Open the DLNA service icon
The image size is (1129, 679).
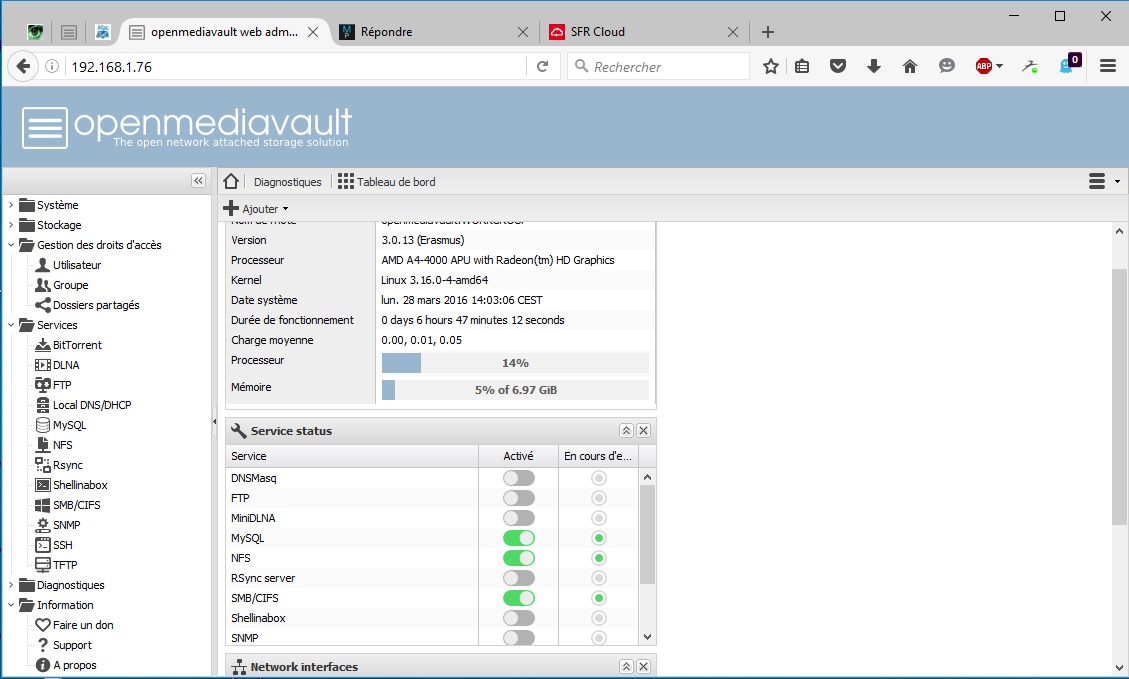coord(42,365)
